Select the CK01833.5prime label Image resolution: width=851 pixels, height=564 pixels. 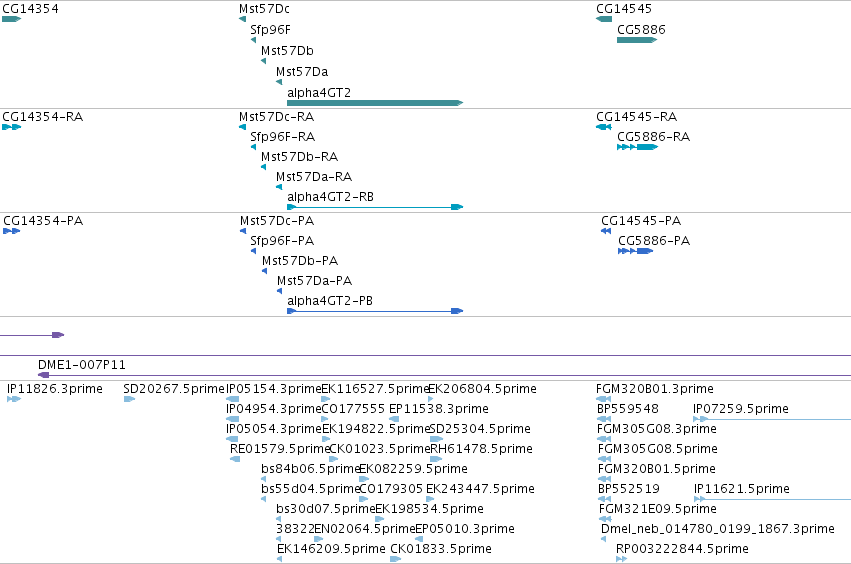[x=441, y=549]
